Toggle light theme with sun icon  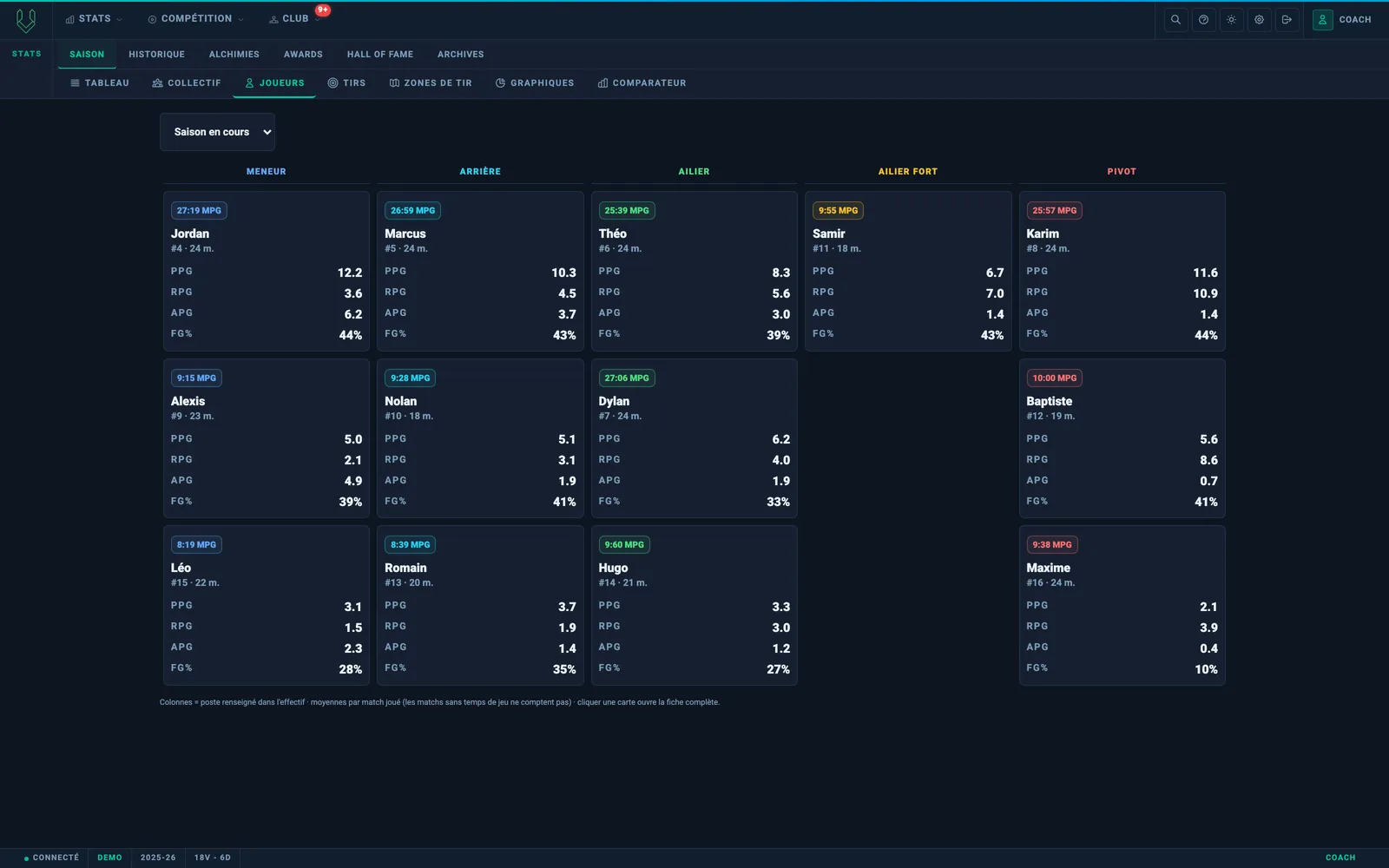click(1231, 19)
